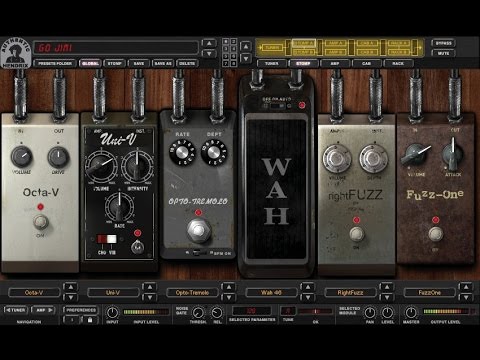Open the Uni-V stomp slot selector
Viewport: 480px width, 360px height.
[x=113, y=292]
